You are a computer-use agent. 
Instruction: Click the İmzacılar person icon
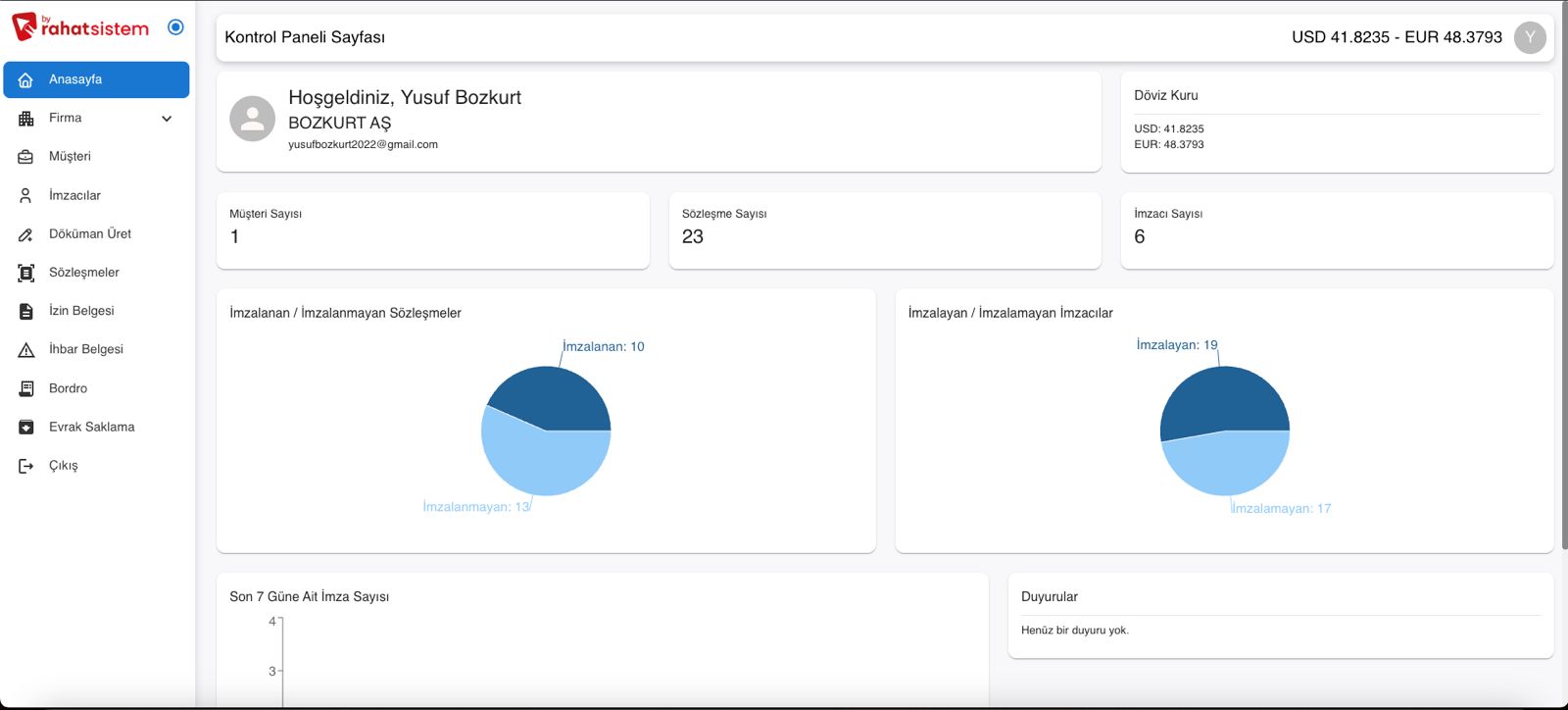point(26,195)
